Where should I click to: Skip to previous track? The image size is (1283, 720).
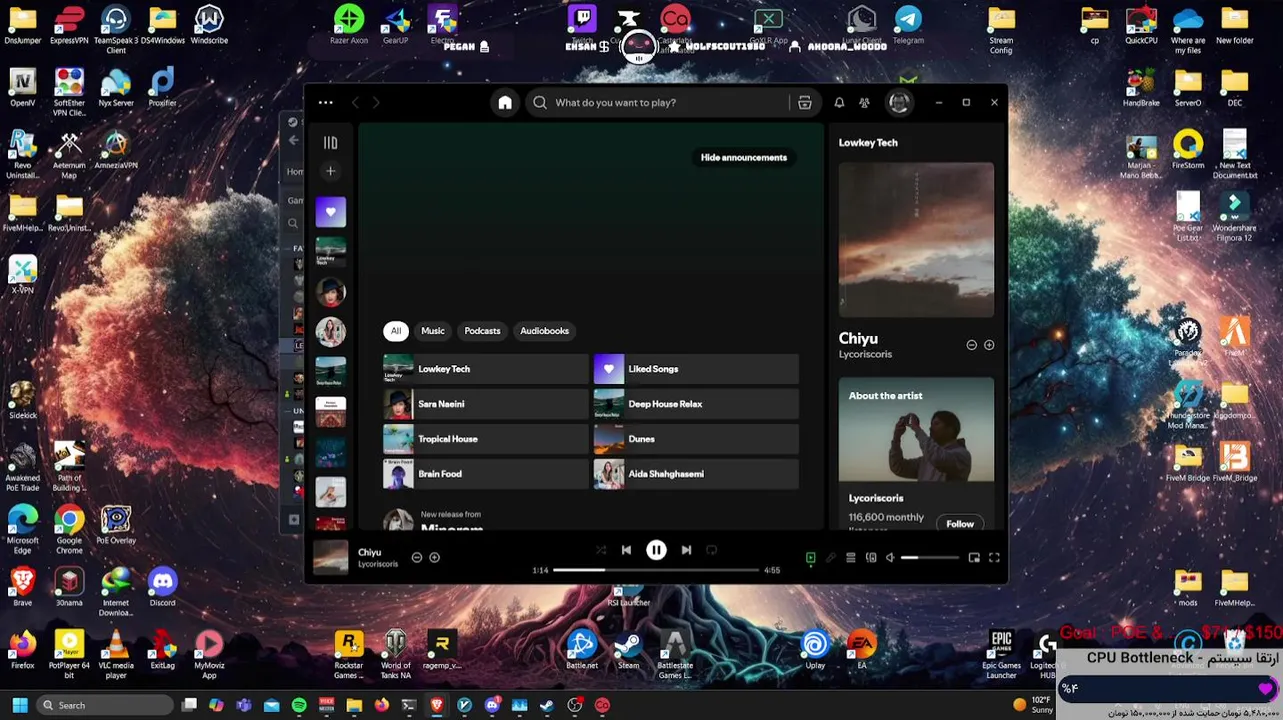[626, 550]
